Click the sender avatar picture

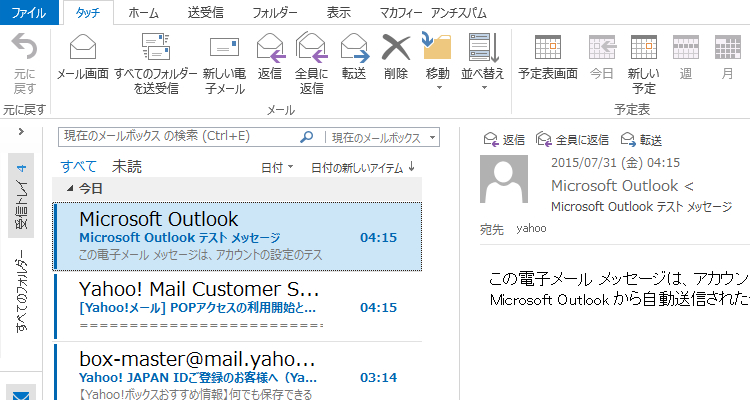(x=504, y=179)
